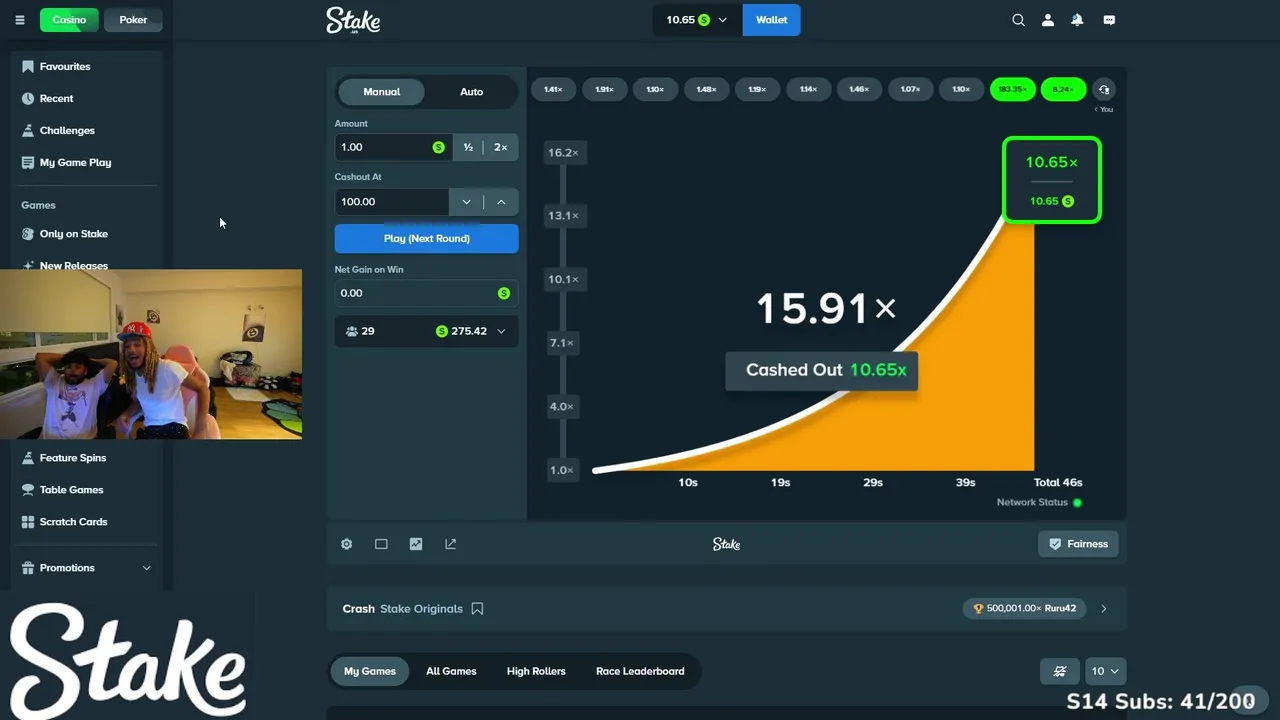Click the Challenges sidebar icon
Image resolution: width=1280 pixels, height=720 pixels.
tap(28, 130)
